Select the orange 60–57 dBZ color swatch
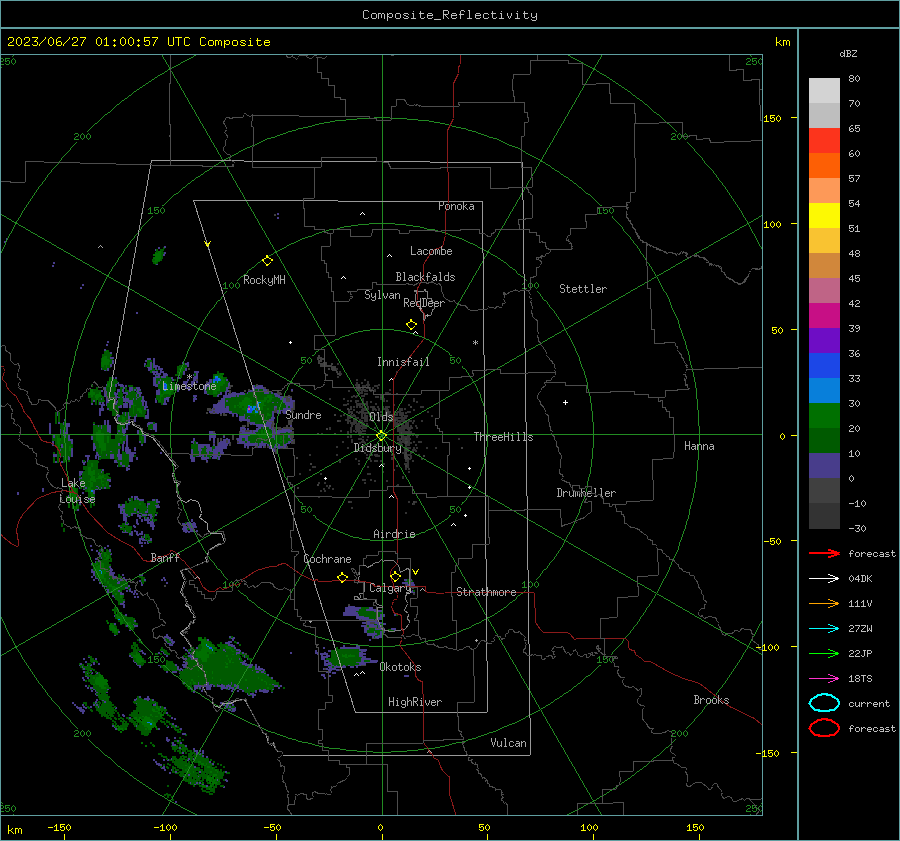This screenshot has width=900, height=841. click(824, 166)
